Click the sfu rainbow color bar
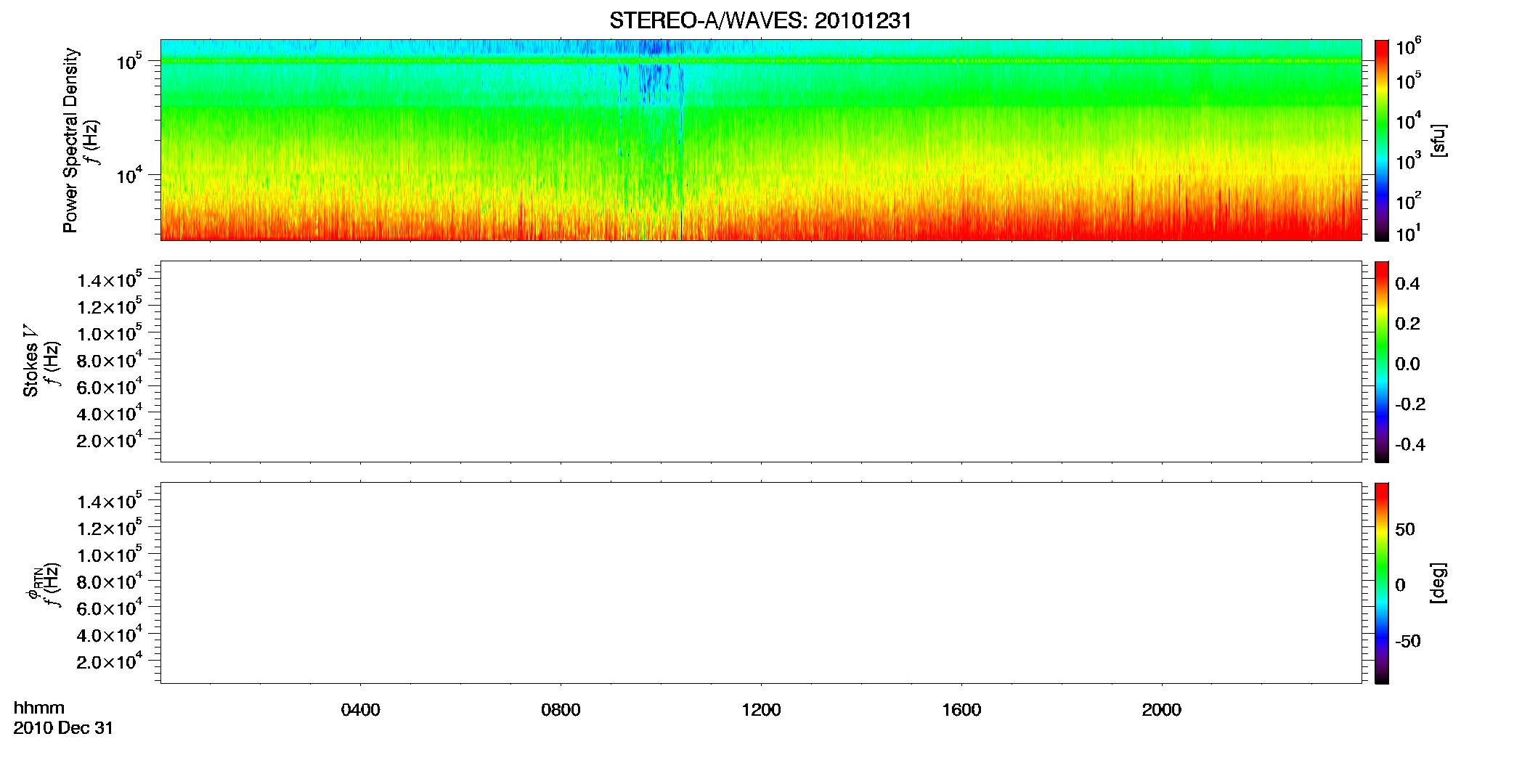1522x784 pixels. 1381,140
